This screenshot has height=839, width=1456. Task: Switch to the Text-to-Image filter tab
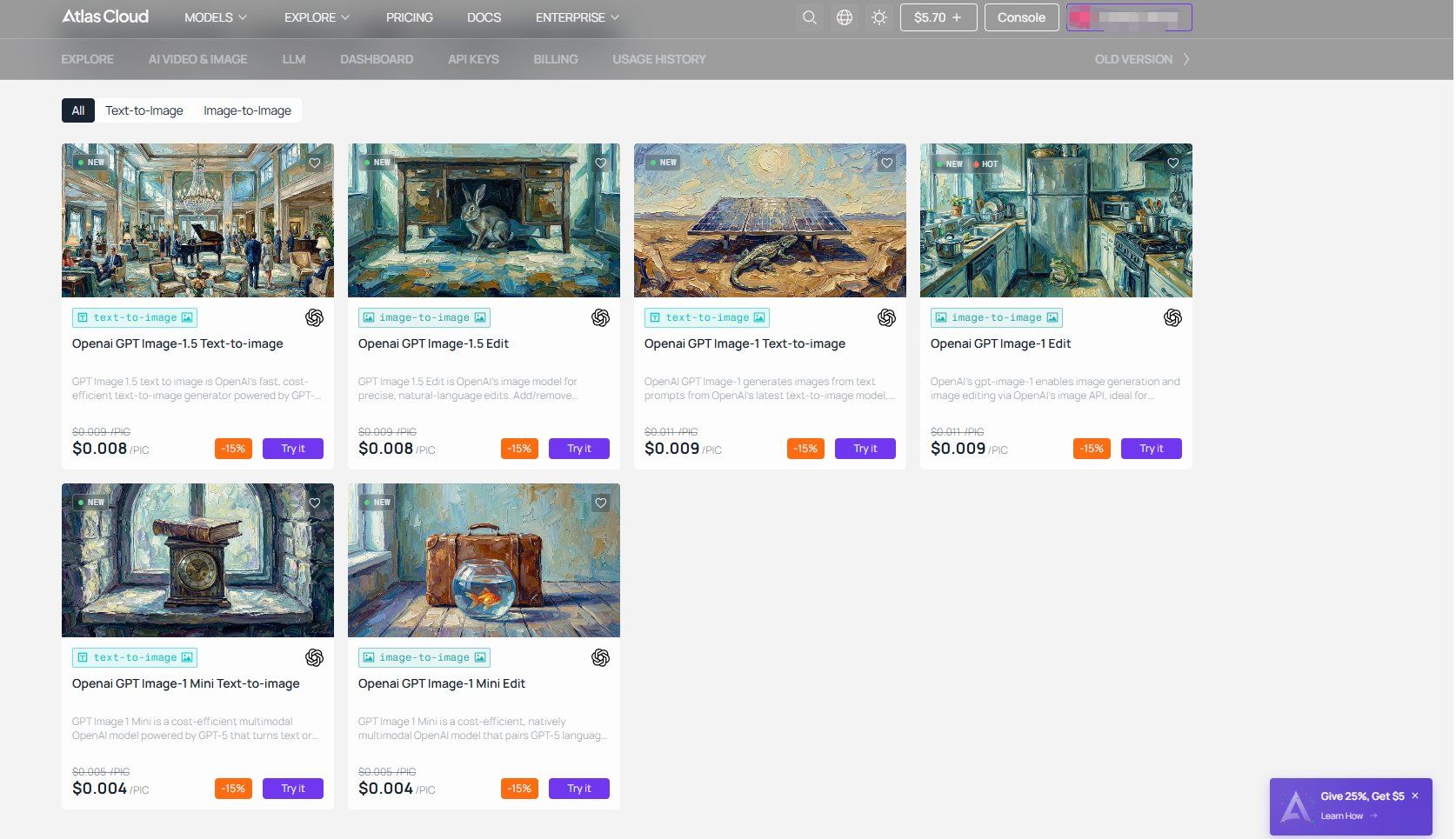[x=144, y=110]
